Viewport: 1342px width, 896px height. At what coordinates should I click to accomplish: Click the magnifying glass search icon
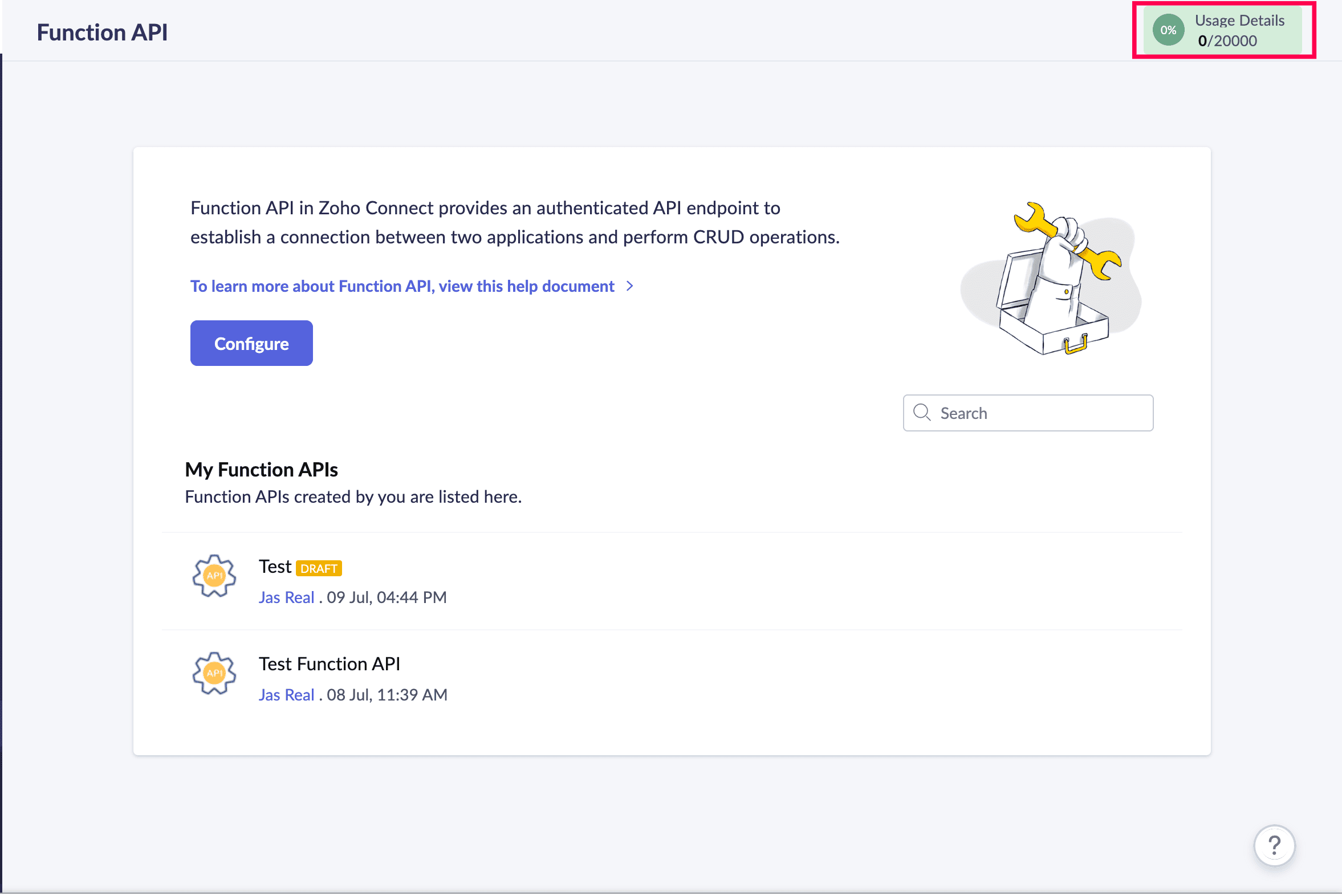(x=921, y=413)
